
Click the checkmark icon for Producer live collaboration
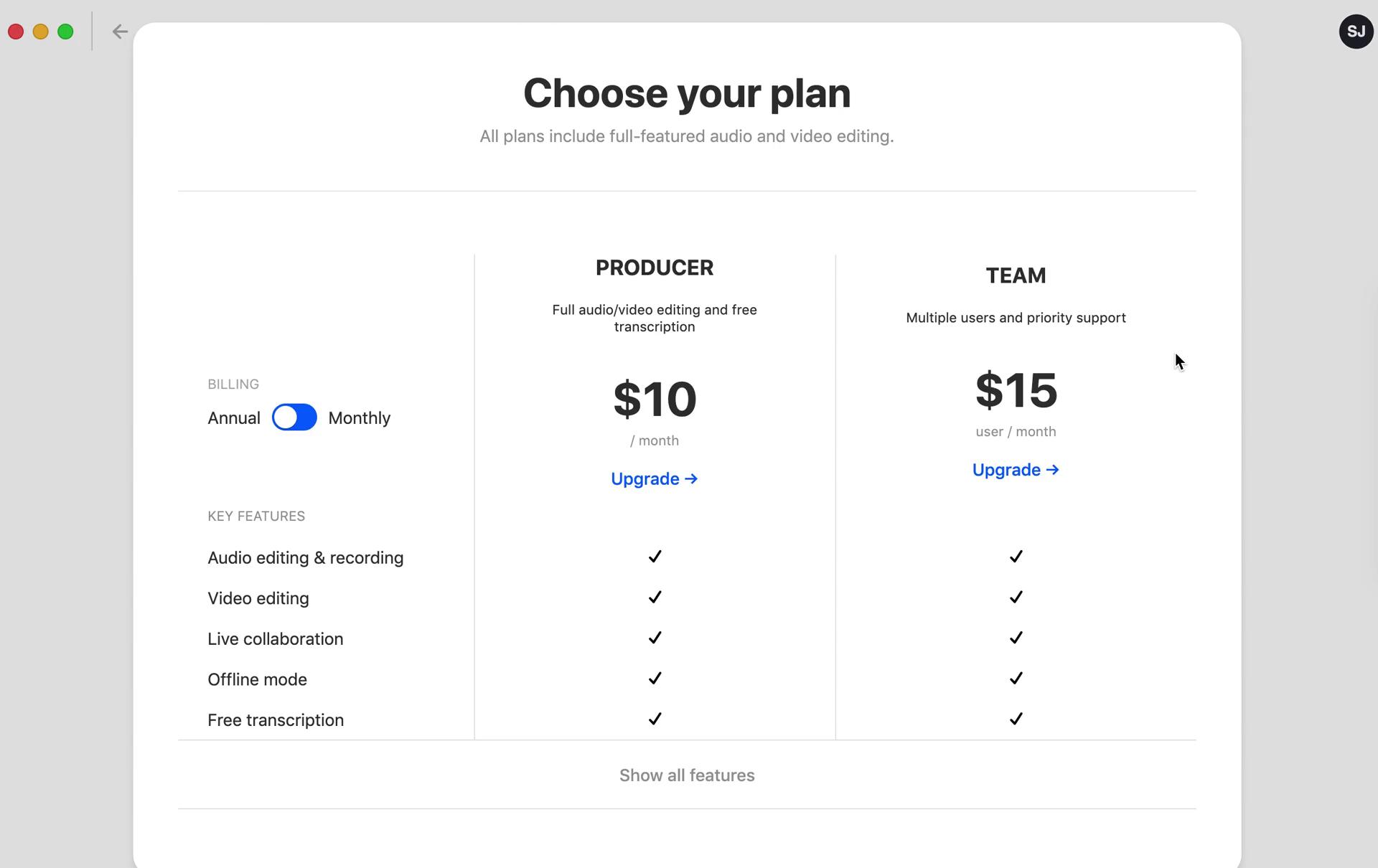click(x=655, y=638)
